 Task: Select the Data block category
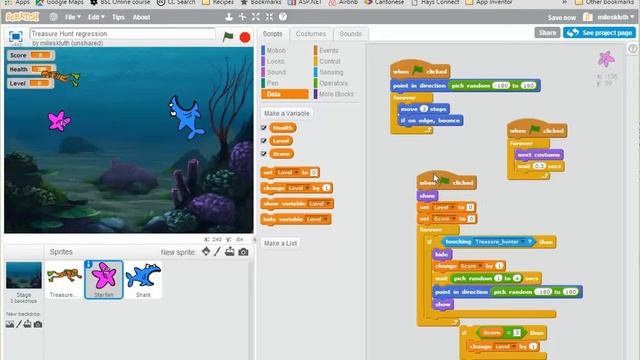pos(285,94)
